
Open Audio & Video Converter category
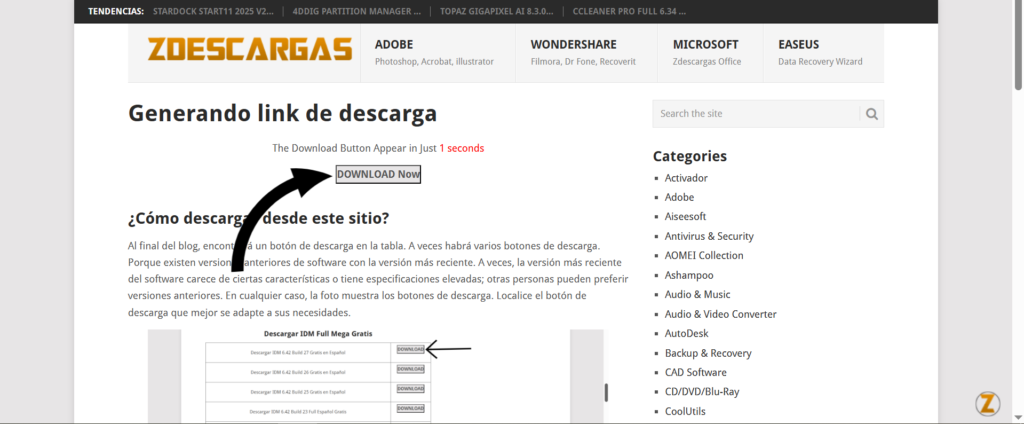[720, 314]
